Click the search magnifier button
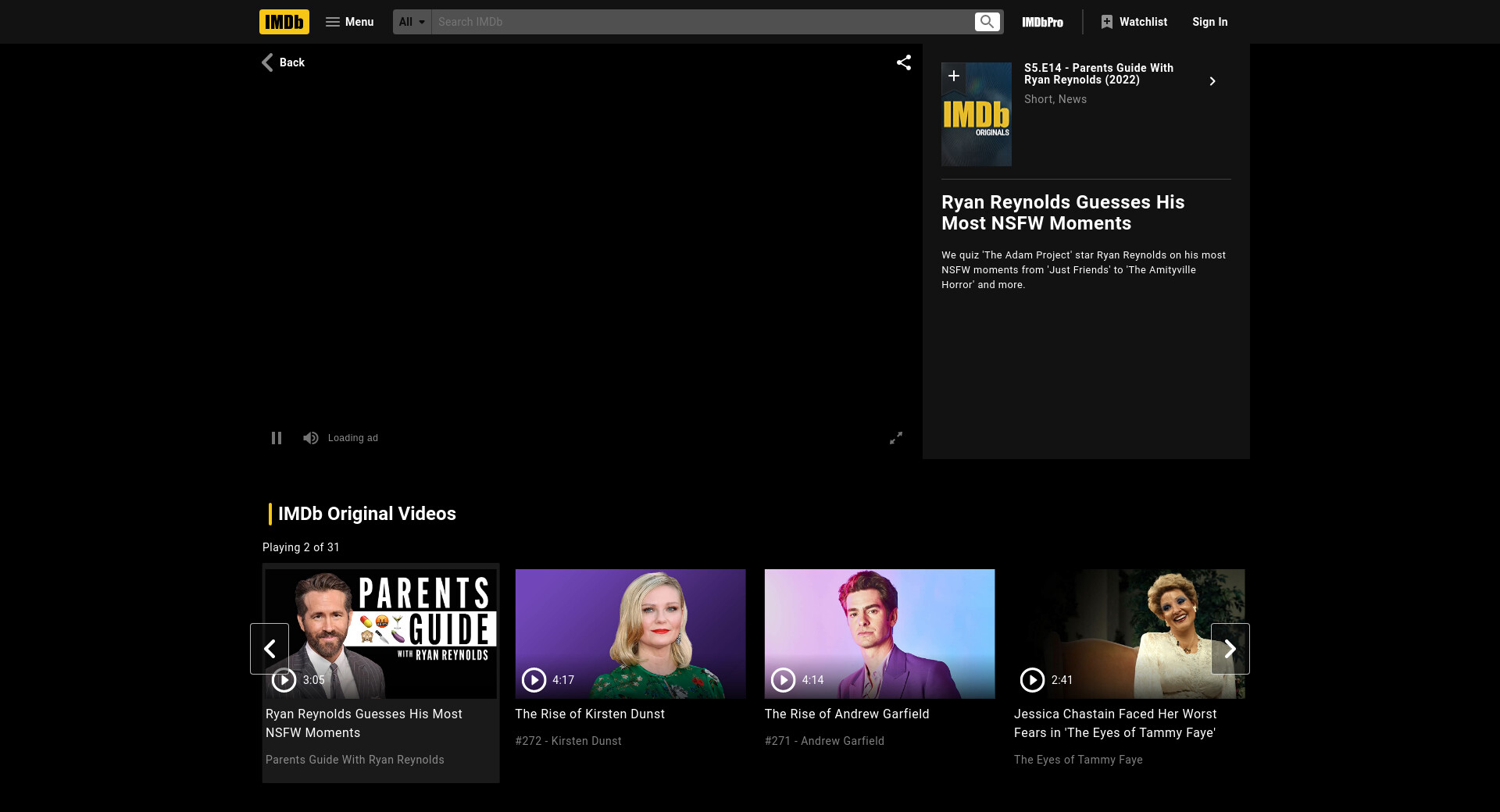1500x812 pixels. pyautogui.click(x=987, y=22)
